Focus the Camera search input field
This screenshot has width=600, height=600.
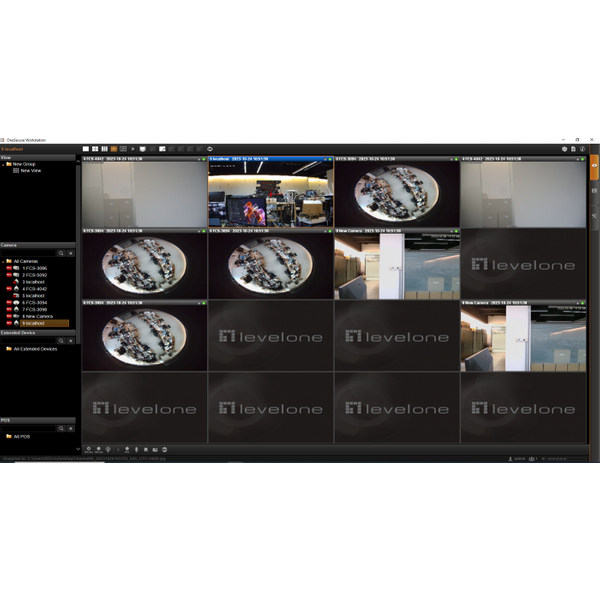pos(29,253)
